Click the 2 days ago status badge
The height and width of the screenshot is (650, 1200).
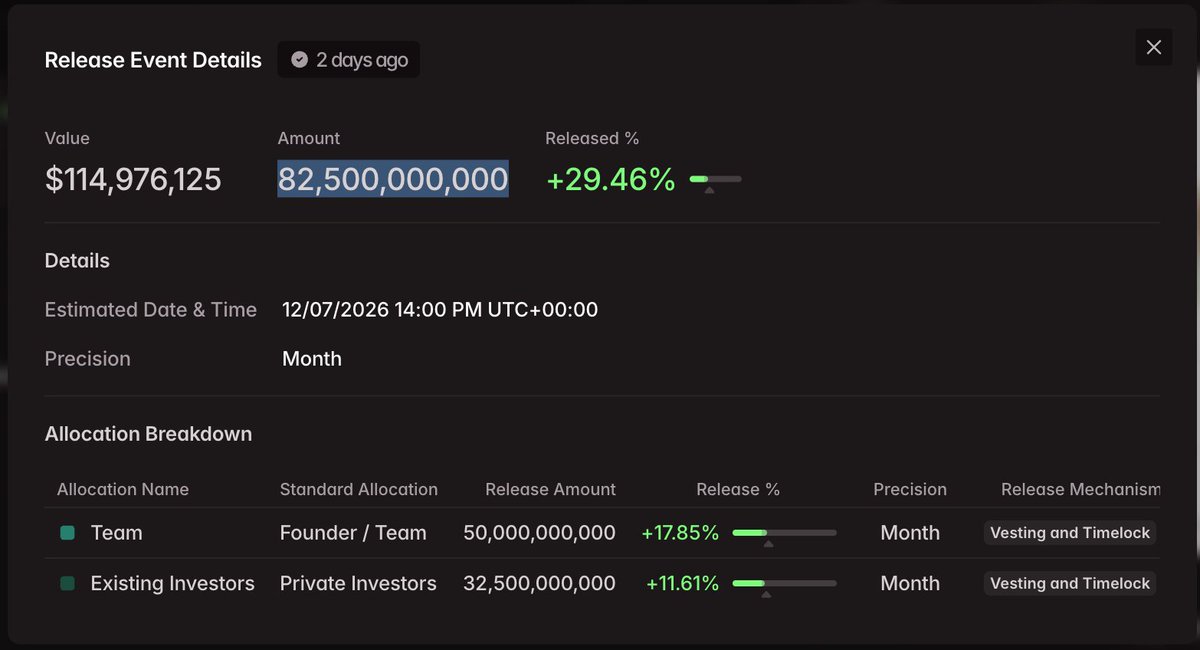349,60
